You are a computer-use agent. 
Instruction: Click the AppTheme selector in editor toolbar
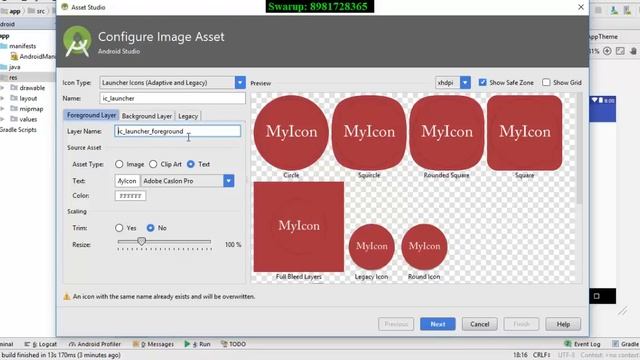tap(603, 37)
